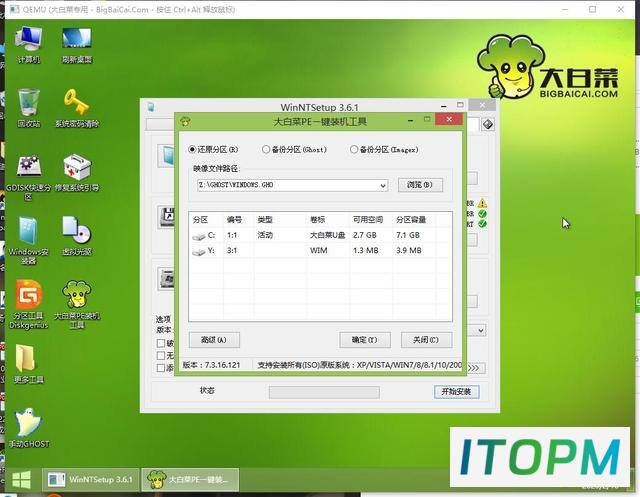
Task: Launch the system password clear key icon
Action: click(77, 108)
